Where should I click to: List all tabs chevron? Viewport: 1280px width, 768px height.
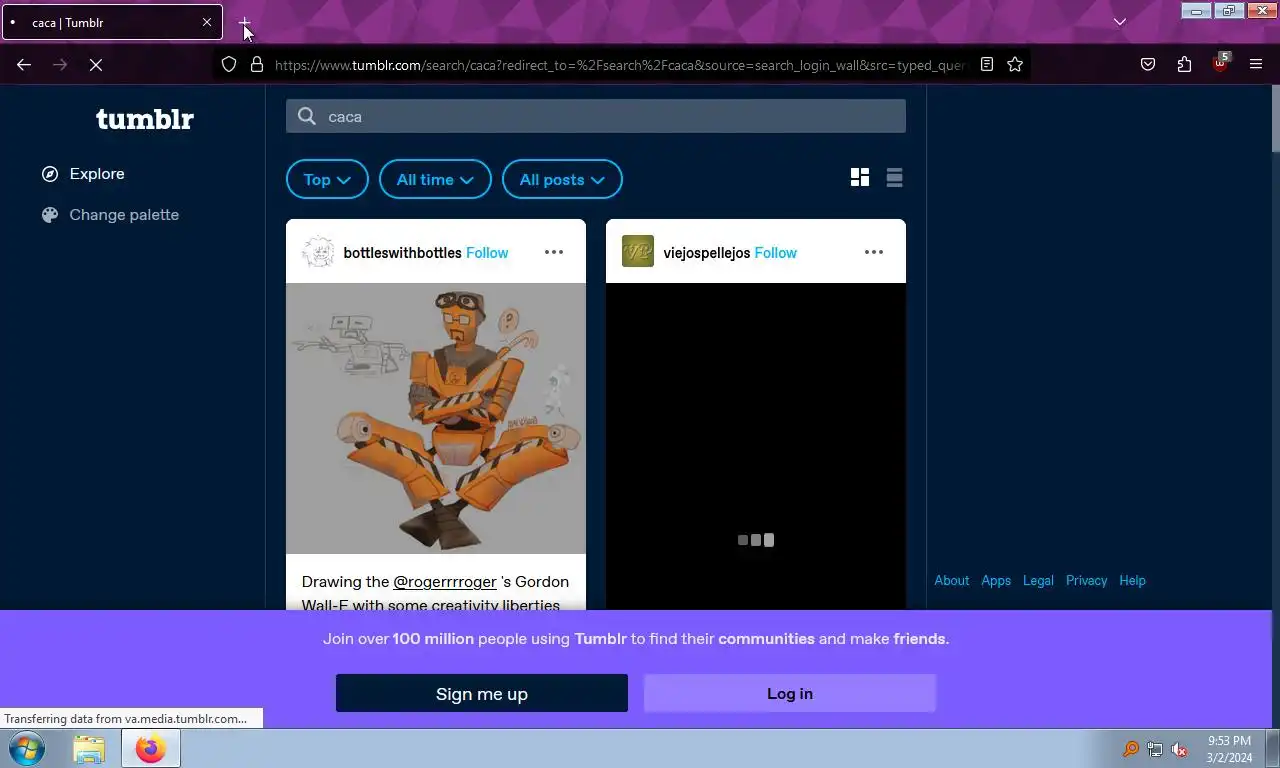(1120, 22)
